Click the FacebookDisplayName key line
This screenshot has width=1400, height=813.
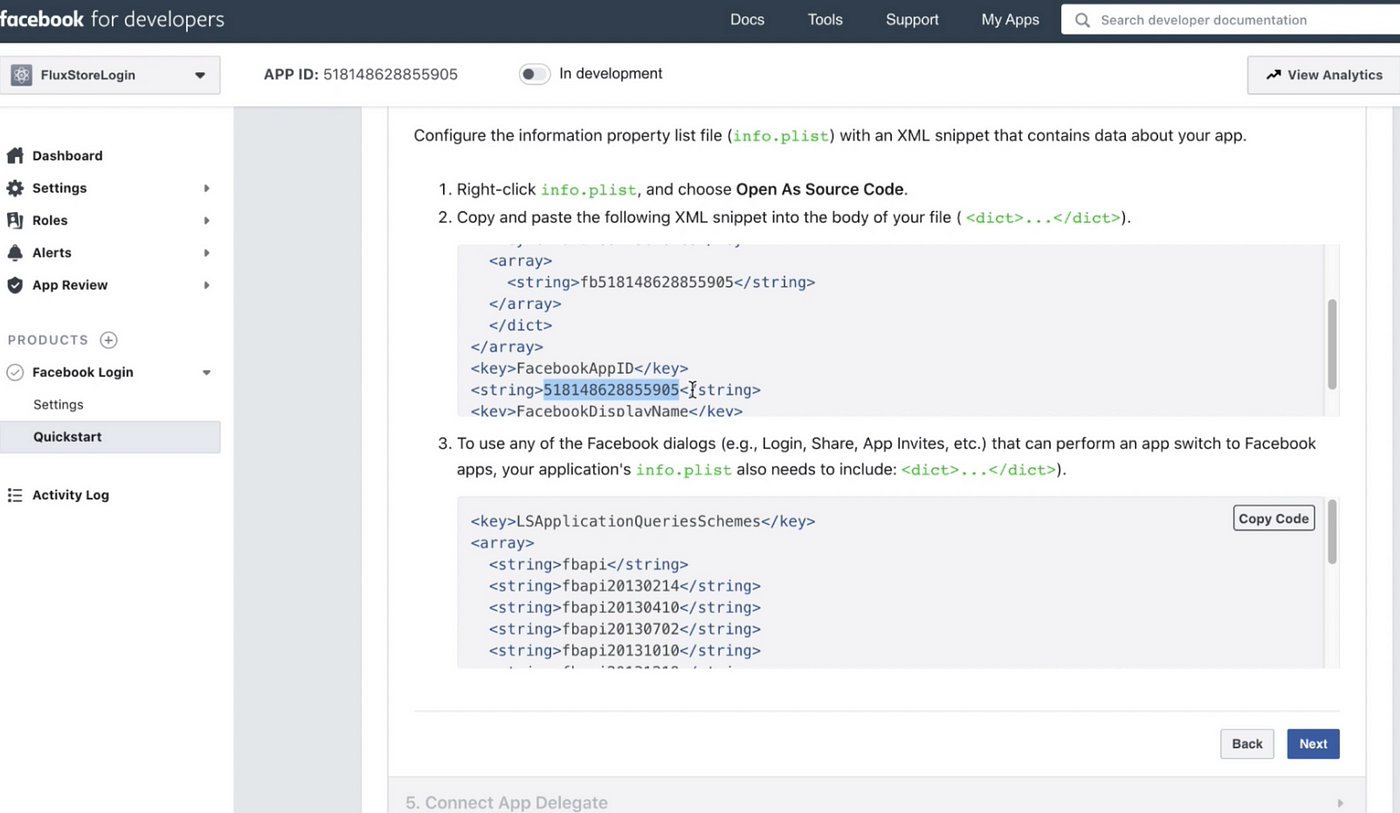point(607,411)
